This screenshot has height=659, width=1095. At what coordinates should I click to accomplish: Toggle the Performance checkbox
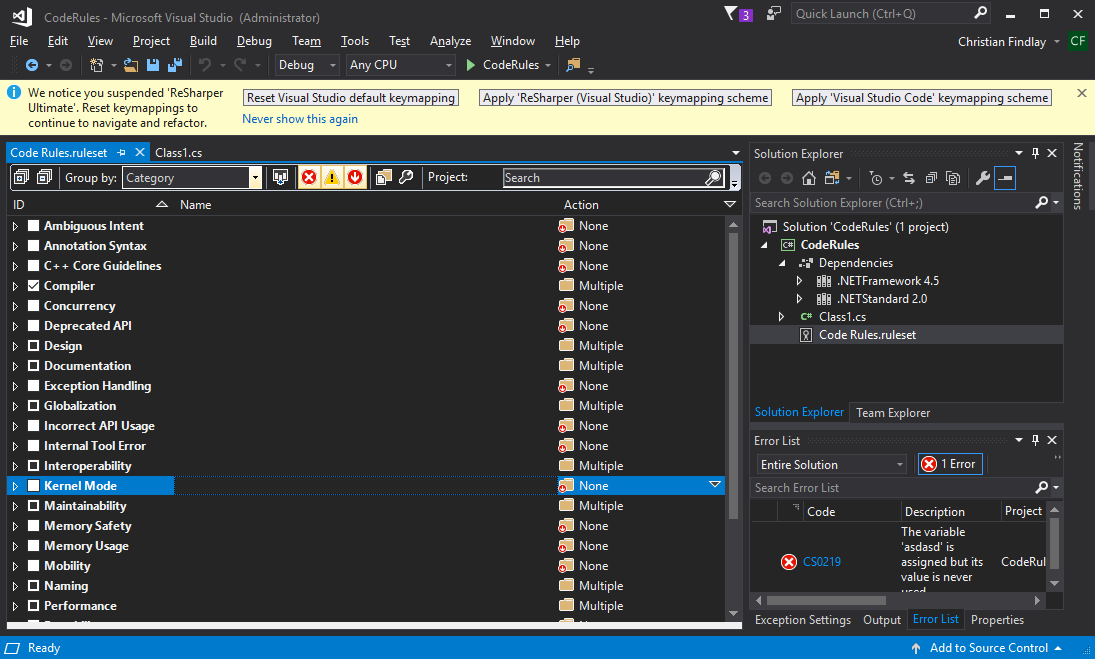point(34,606)
